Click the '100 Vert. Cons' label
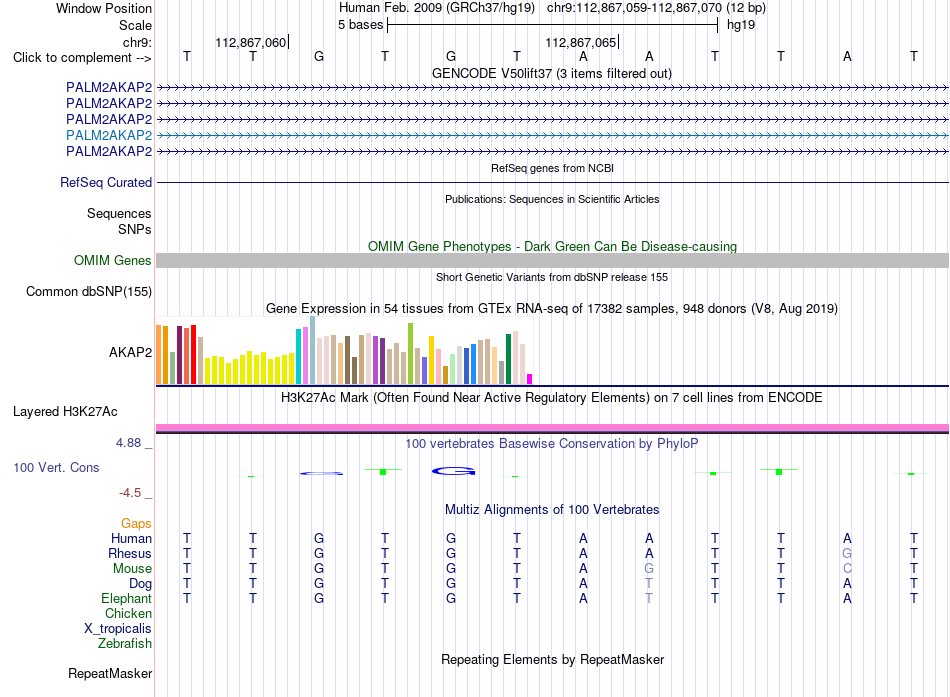Viewport: 950px width, 697px height. click(x=56, y=467)
